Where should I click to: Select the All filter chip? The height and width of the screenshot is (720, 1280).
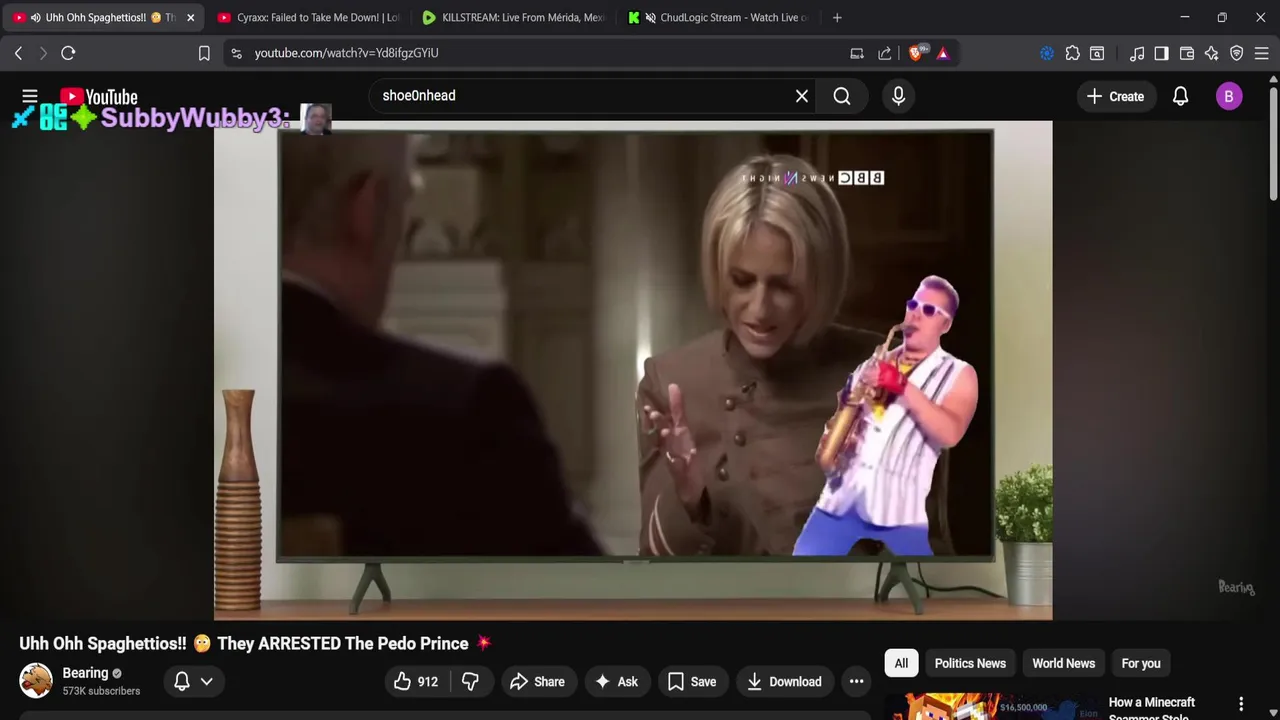pos(901,663)
